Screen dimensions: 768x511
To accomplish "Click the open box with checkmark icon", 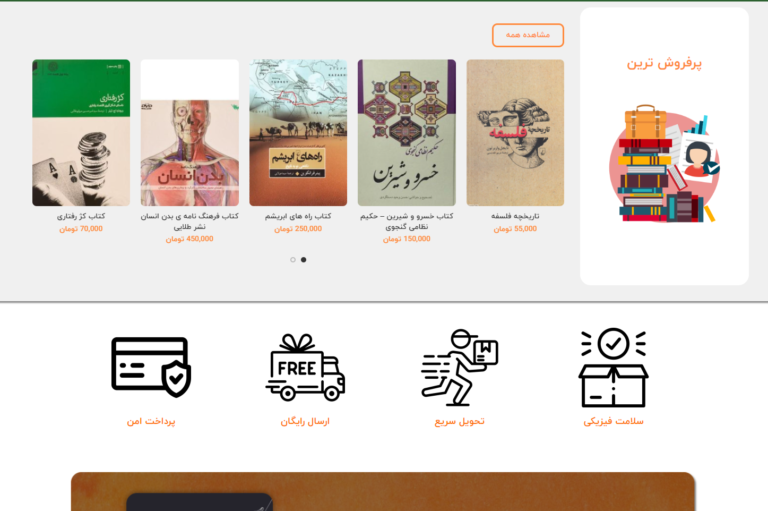I will click(x=613, y=367).
